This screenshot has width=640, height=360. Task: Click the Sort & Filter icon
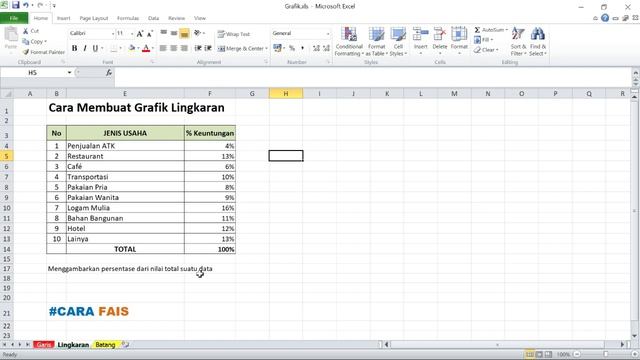click(x=518, y=34)
